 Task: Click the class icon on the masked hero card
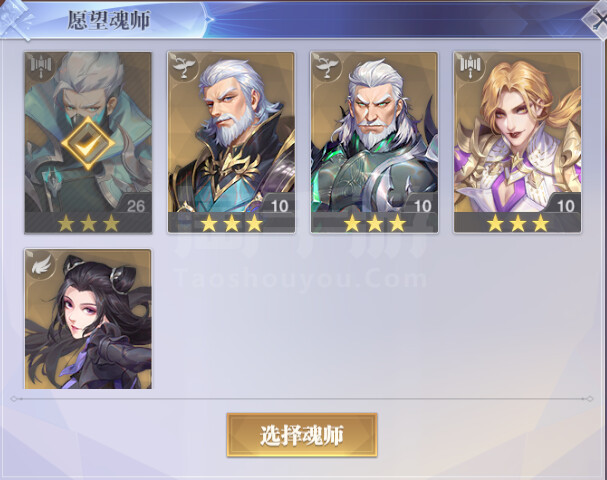pos(40,65)
